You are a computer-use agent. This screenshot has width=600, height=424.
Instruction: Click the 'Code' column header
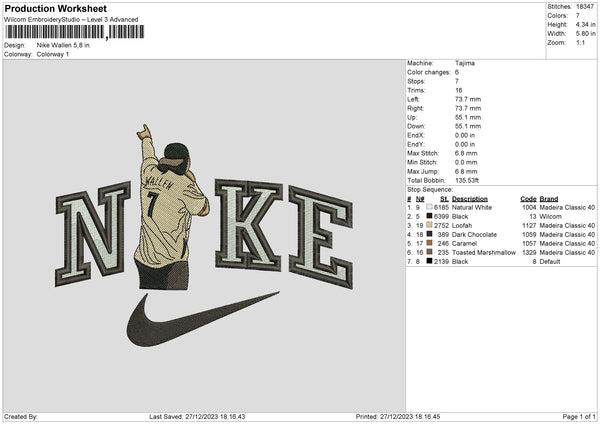[528, 199]
